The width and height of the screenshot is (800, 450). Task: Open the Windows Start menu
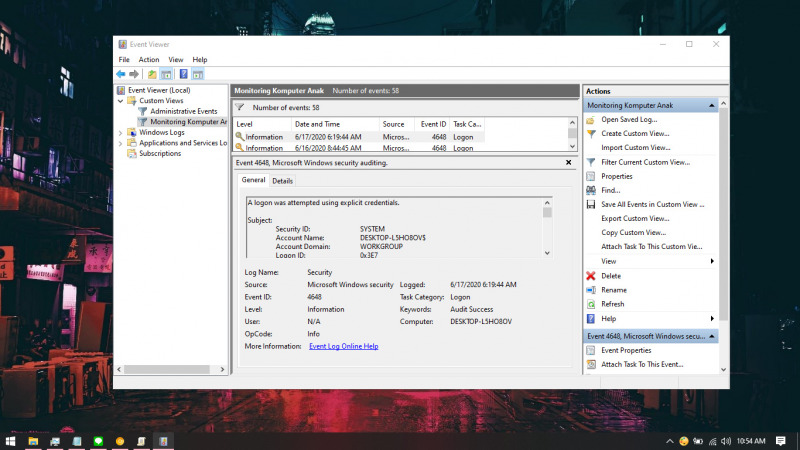click(x=10, y=441)
